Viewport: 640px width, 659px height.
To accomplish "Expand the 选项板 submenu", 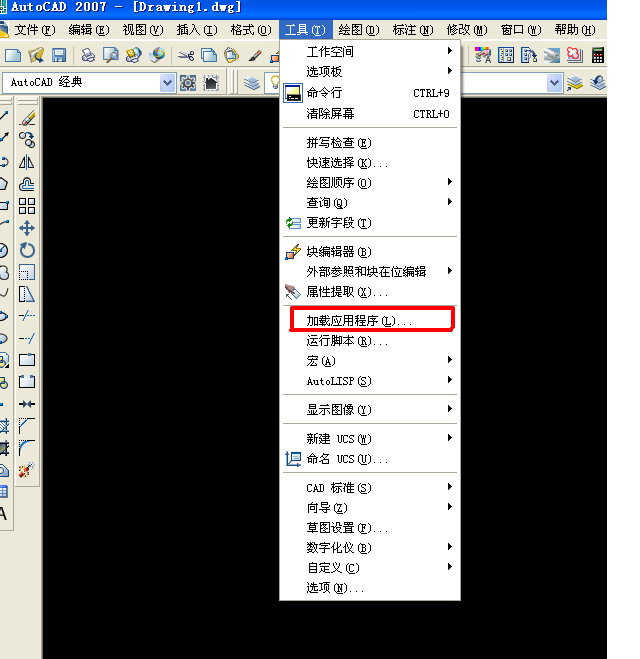I will click(370, 71).
